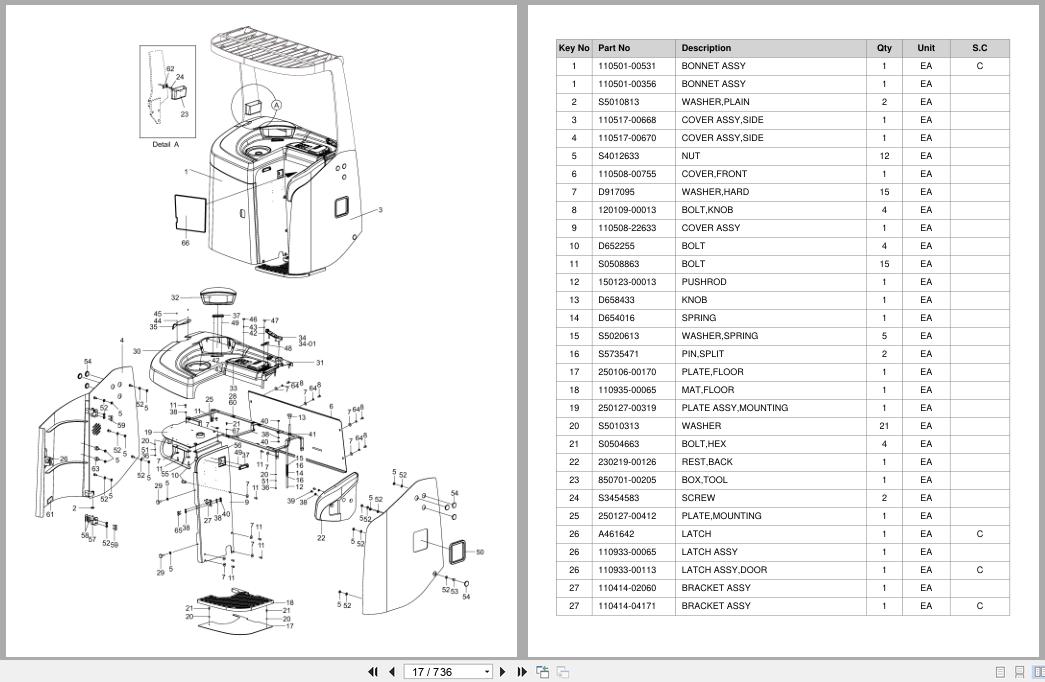
Task: Click the WASHER,HARD description
Action: (715, 192)
